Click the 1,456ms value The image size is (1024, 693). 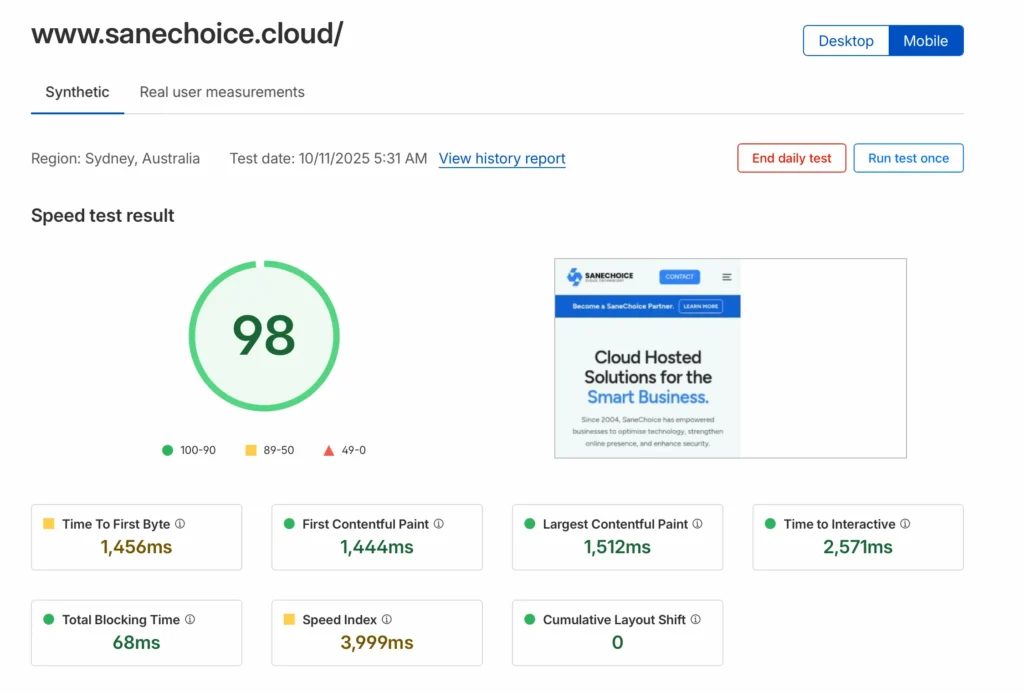click(136, 547)
